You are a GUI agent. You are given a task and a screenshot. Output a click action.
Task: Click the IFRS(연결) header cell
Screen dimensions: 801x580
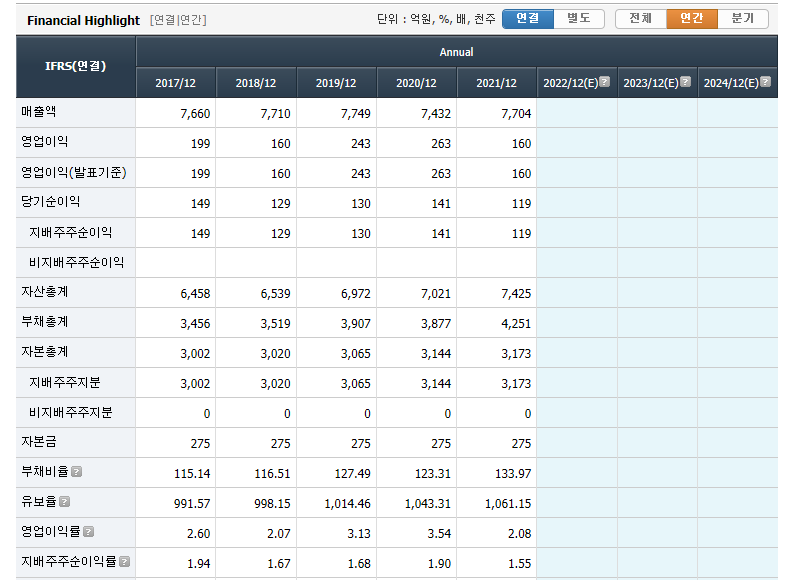point(76,66)
